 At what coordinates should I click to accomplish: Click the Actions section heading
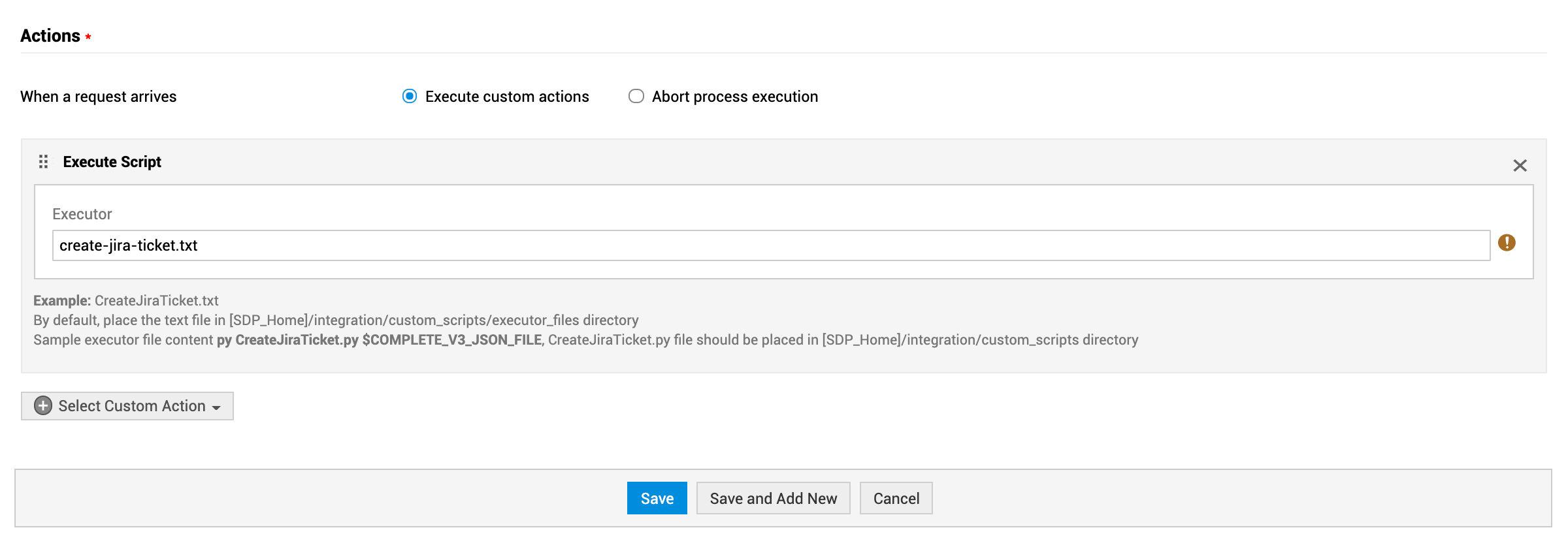[x=50, y=36]
